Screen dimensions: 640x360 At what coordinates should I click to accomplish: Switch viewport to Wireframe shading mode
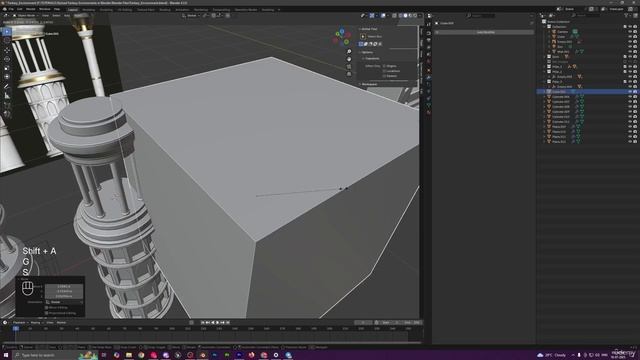400,16
